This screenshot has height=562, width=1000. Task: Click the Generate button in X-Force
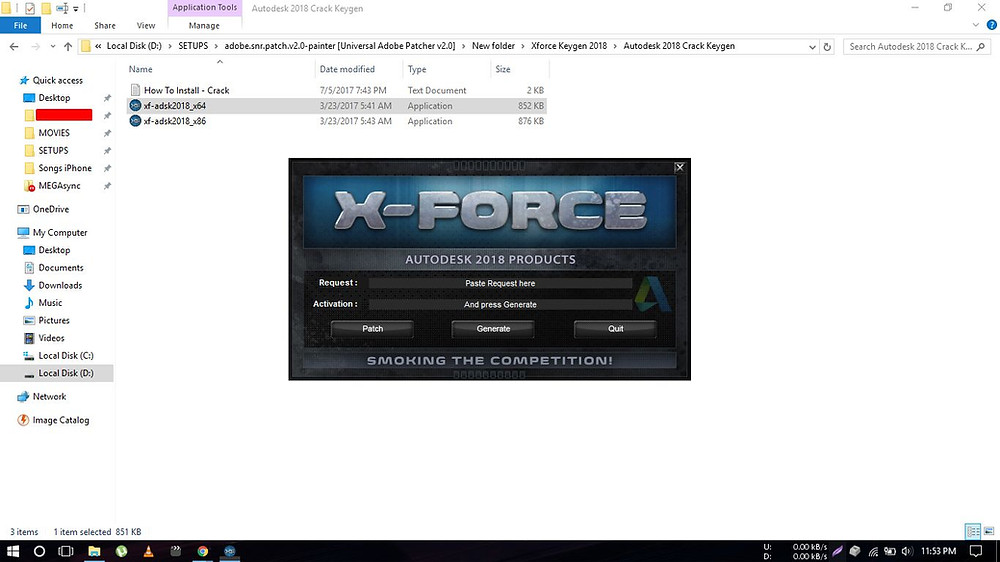click(x=493, y=329)
